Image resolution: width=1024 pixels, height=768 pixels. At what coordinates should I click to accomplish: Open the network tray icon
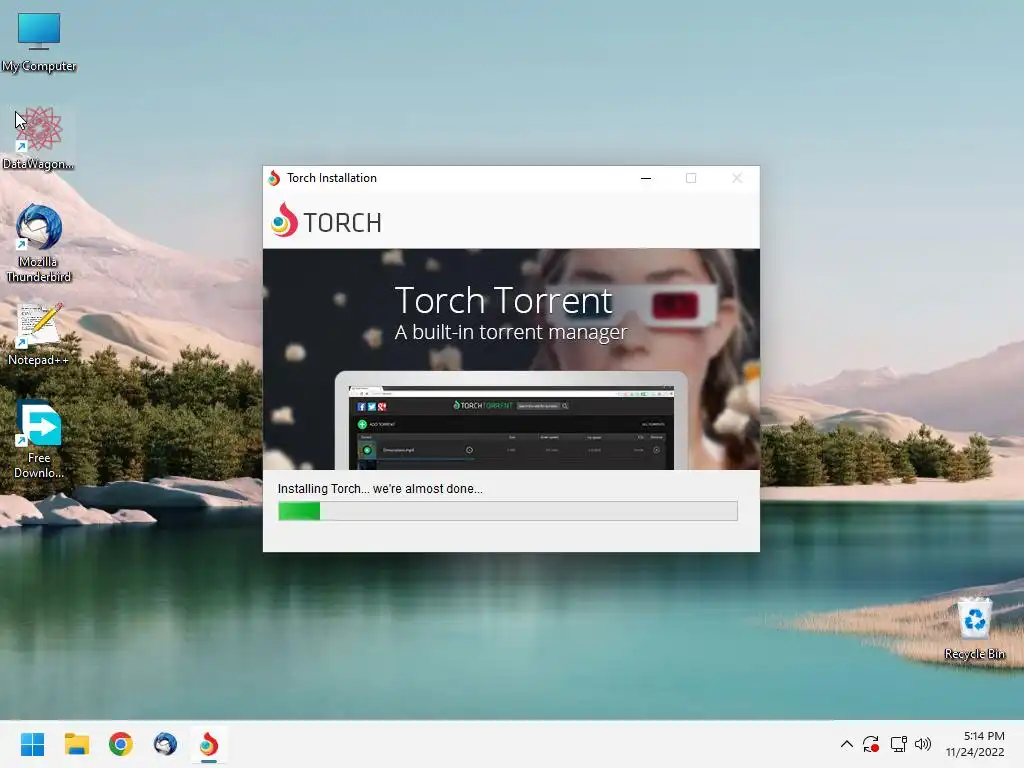click(899, 744)
